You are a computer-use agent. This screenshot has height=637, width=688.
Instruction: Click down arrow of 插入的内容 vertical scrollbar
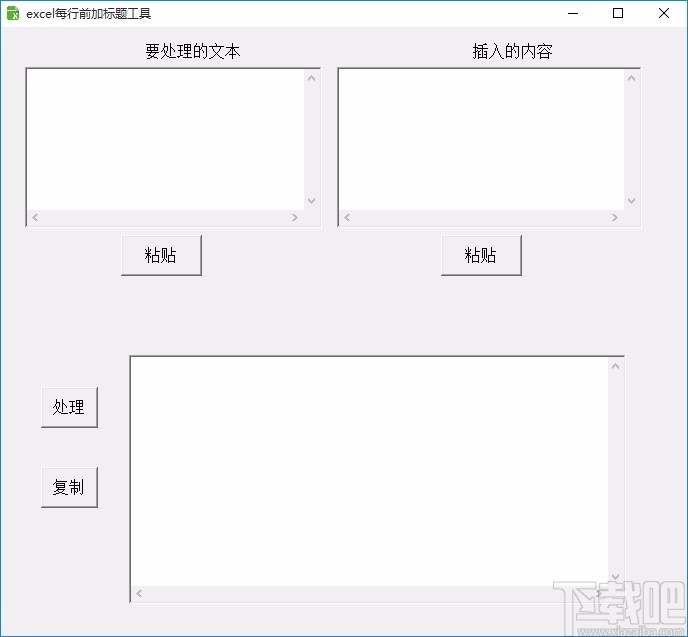[x=631, y=201]
